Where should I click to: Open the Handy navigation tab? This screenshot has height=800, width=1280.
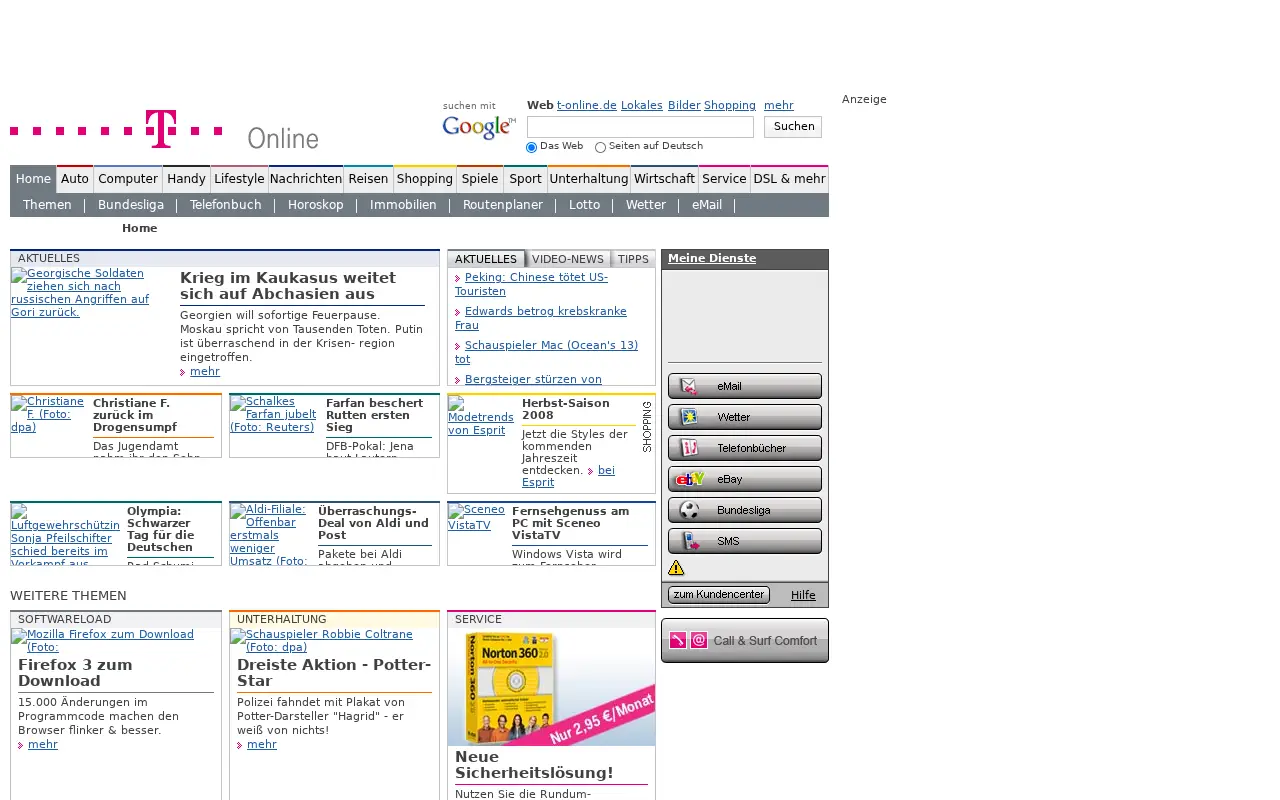coord(186,179)
